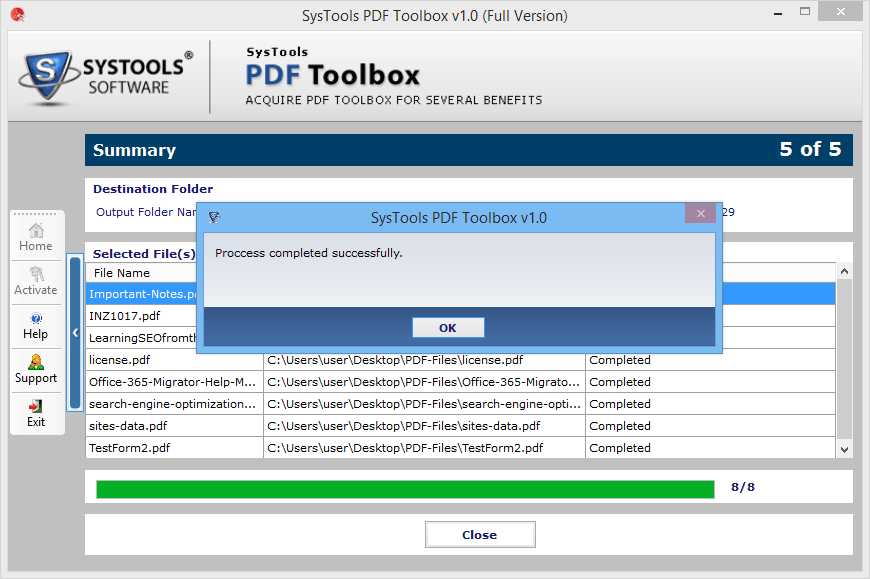The width and height of the screenshot is (870, 579).
Task: Click the 'Proccess completed successfully.' message
Action: coord(308,253)
